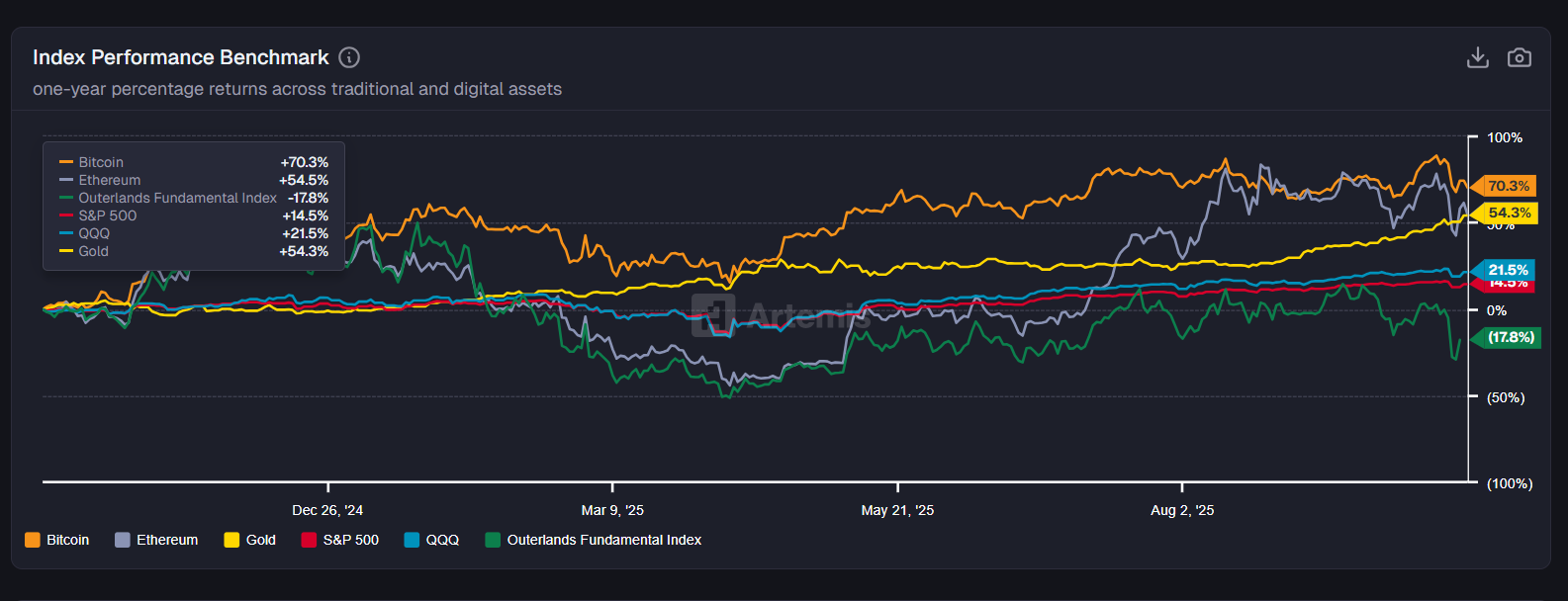Image resolution: width=1568 pixels, height=601 pixels.
Task: Click the QQQ legend label
Action: [x=442, y=540]
